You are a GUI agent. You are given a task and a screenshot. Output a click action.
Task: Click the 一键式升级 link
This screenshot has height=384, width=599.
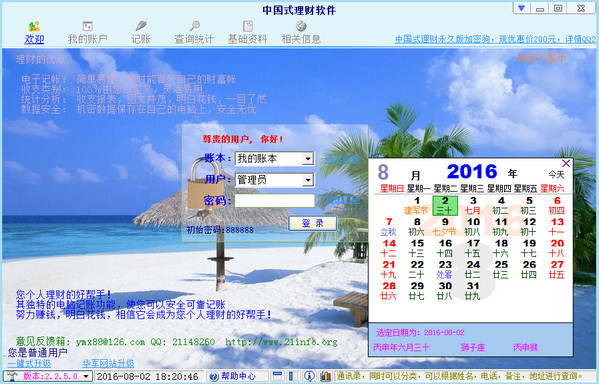[29, 363]
